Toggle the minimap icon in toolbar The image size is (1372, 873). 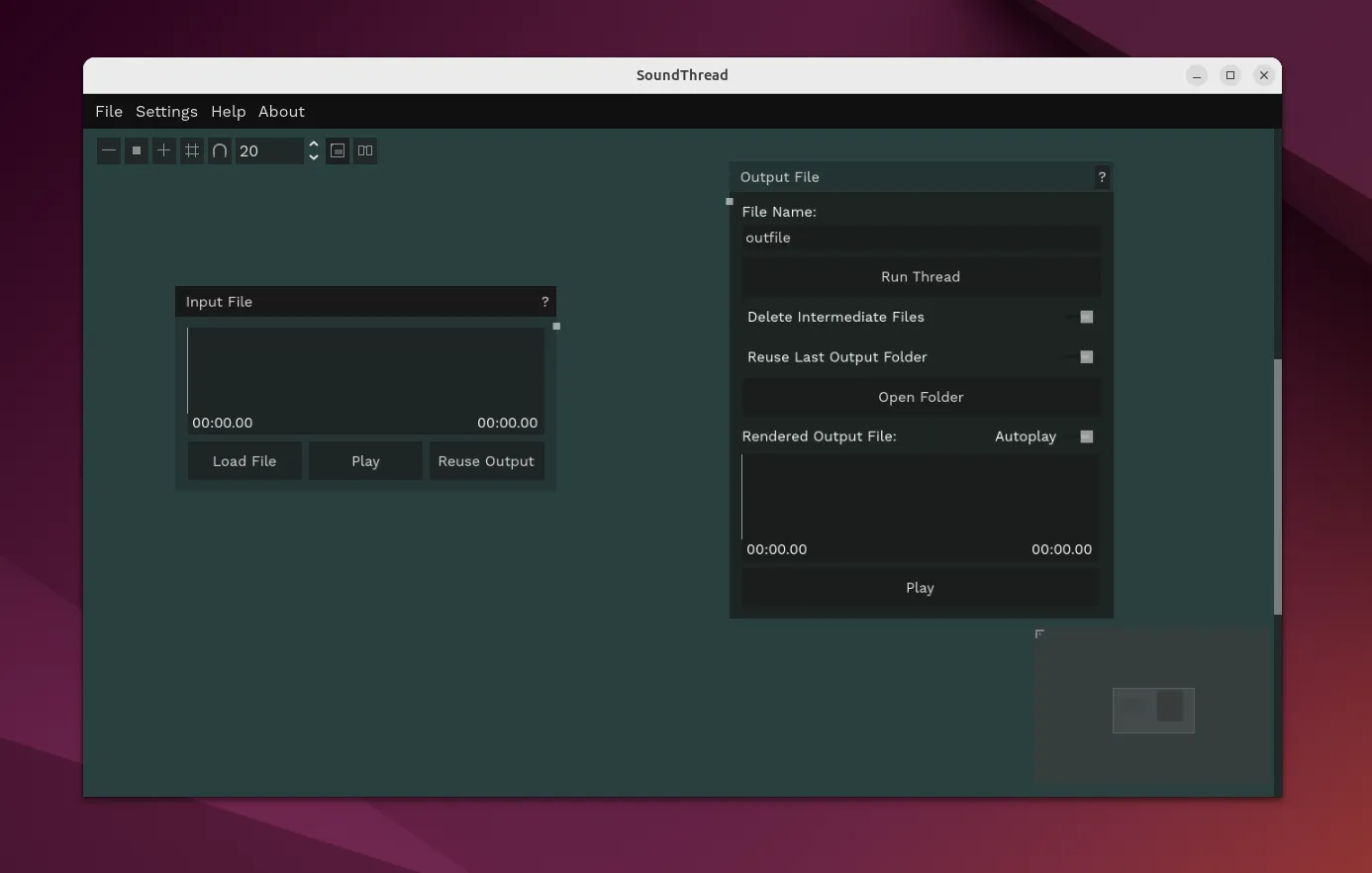(x=338, y=150)
